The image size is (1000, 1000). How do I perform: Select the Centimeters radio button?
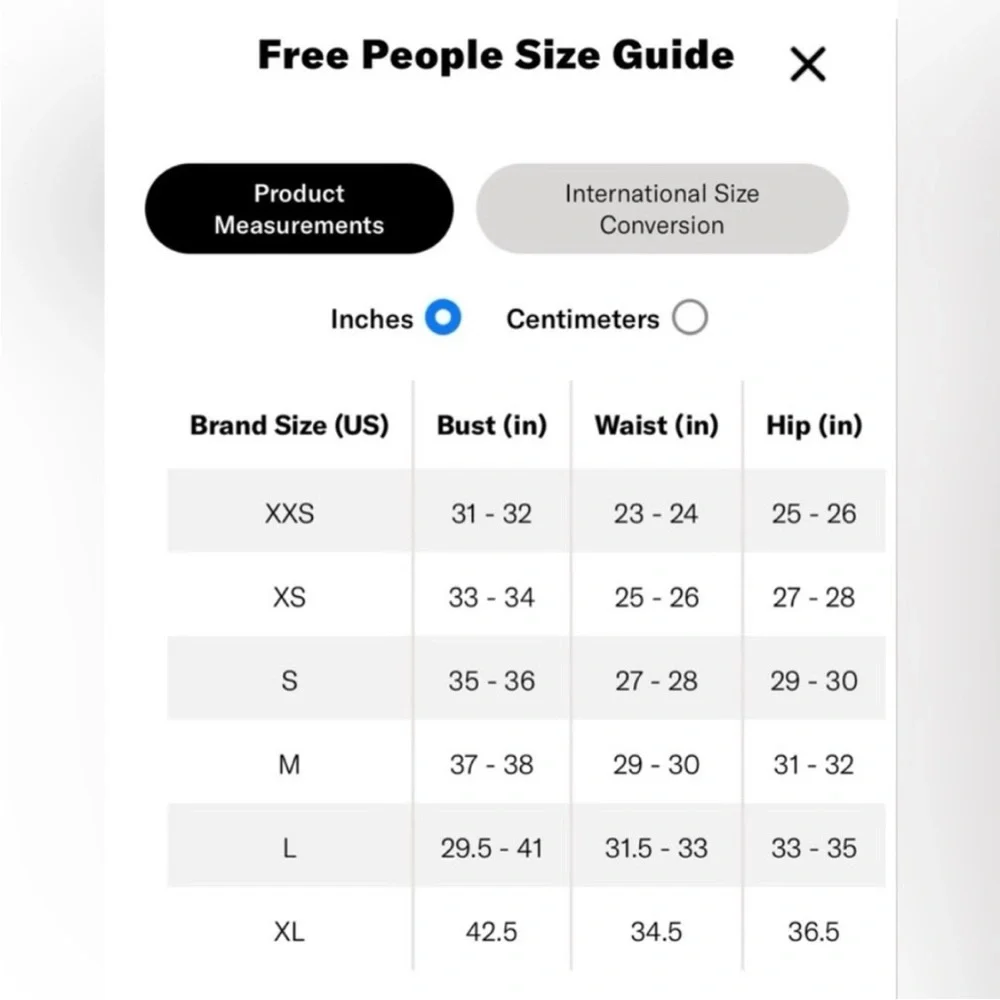[689, 317]
